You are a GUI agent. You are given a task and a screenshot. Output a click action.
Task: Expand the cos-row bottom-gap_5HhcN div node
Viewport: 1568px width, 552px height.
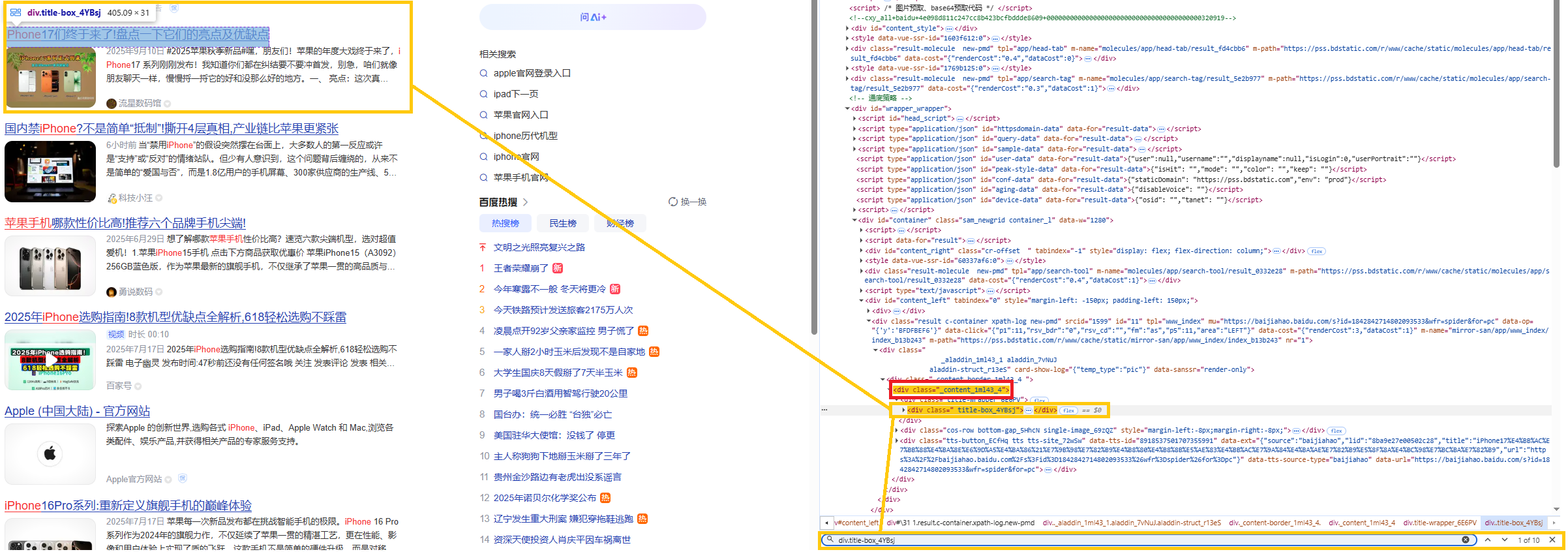(x=897, y=430)
